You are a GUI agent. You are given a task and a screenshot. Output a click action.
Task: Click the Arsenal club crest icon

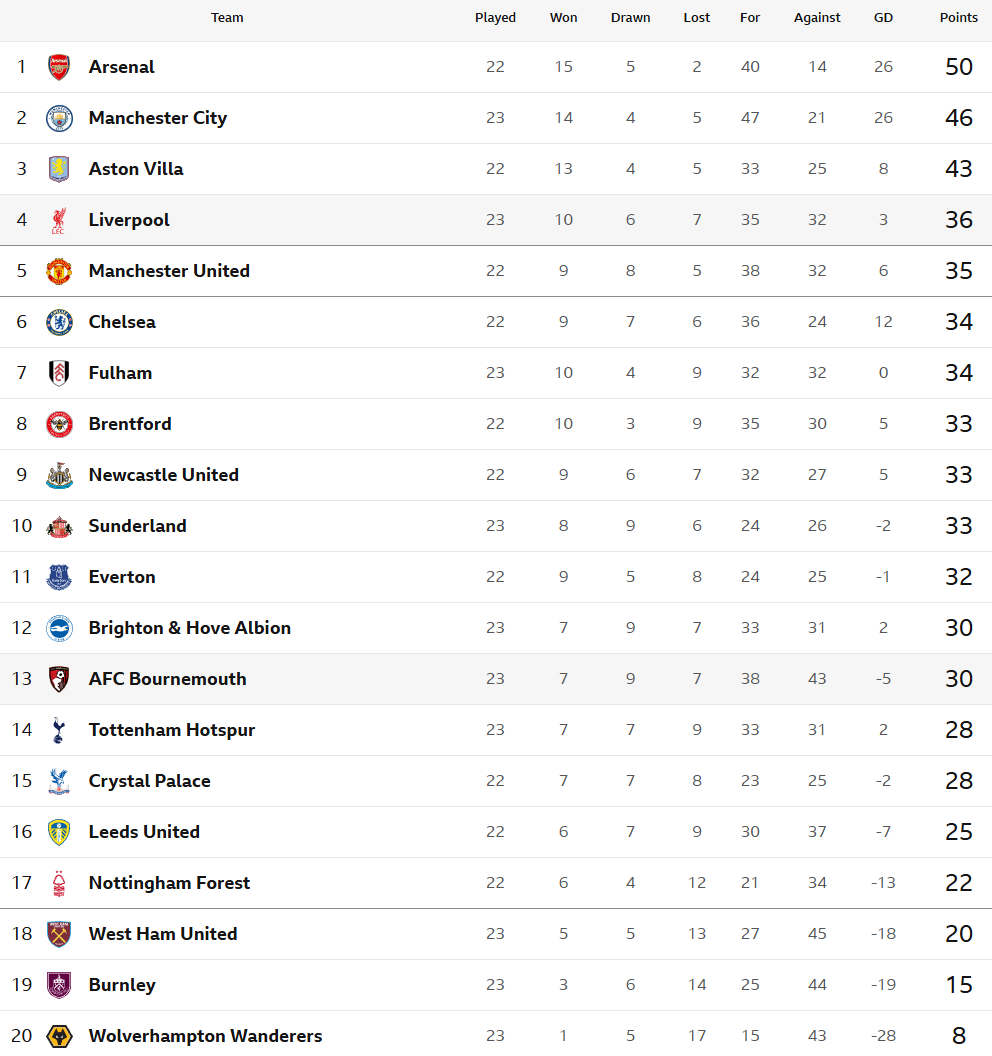pyautogui.click(x=59, y=67)
